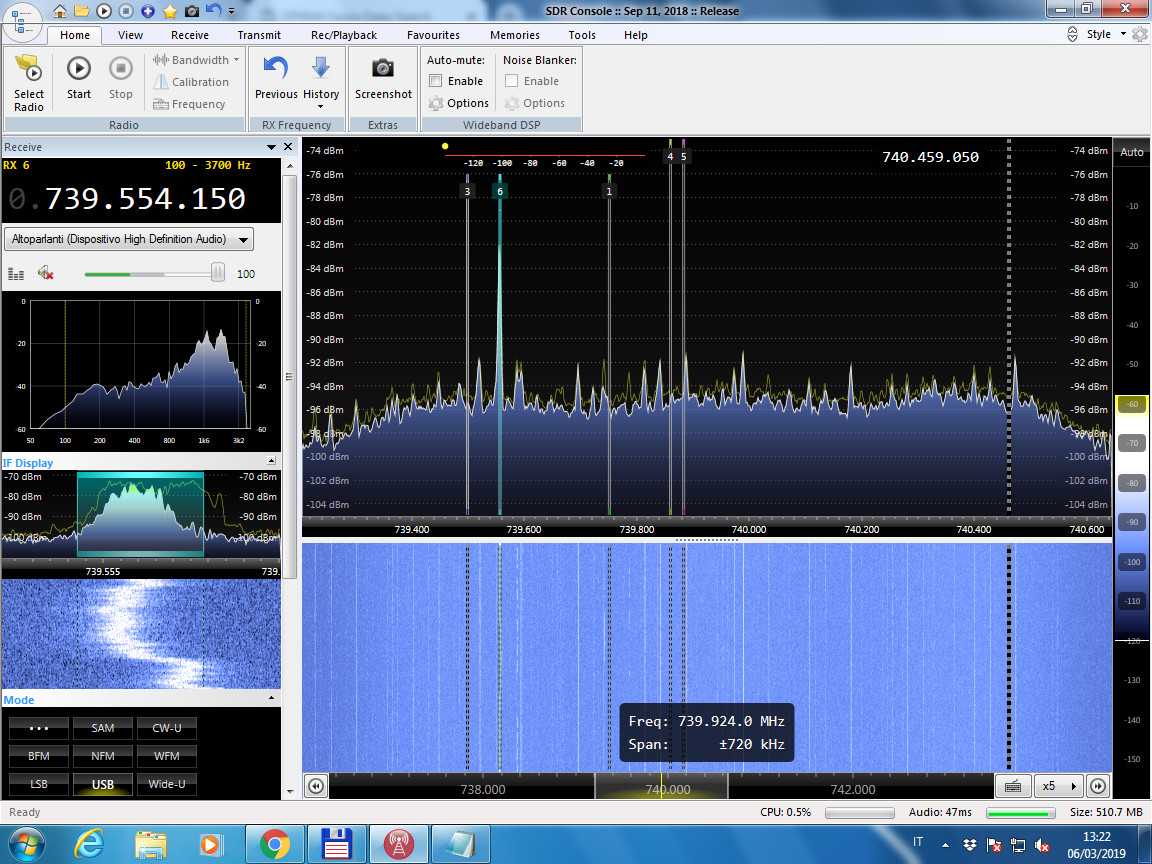The image size is (1152, 864).
Task: Click the Home icon in quick access toolbar
Action: (x=60, y=11)
